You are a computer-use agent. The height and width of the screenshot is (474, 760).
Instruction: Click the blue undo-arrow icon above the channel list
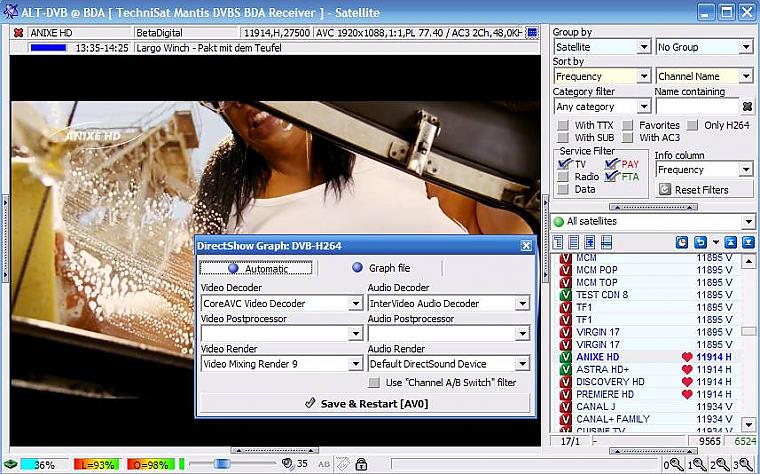click(700, 242)
